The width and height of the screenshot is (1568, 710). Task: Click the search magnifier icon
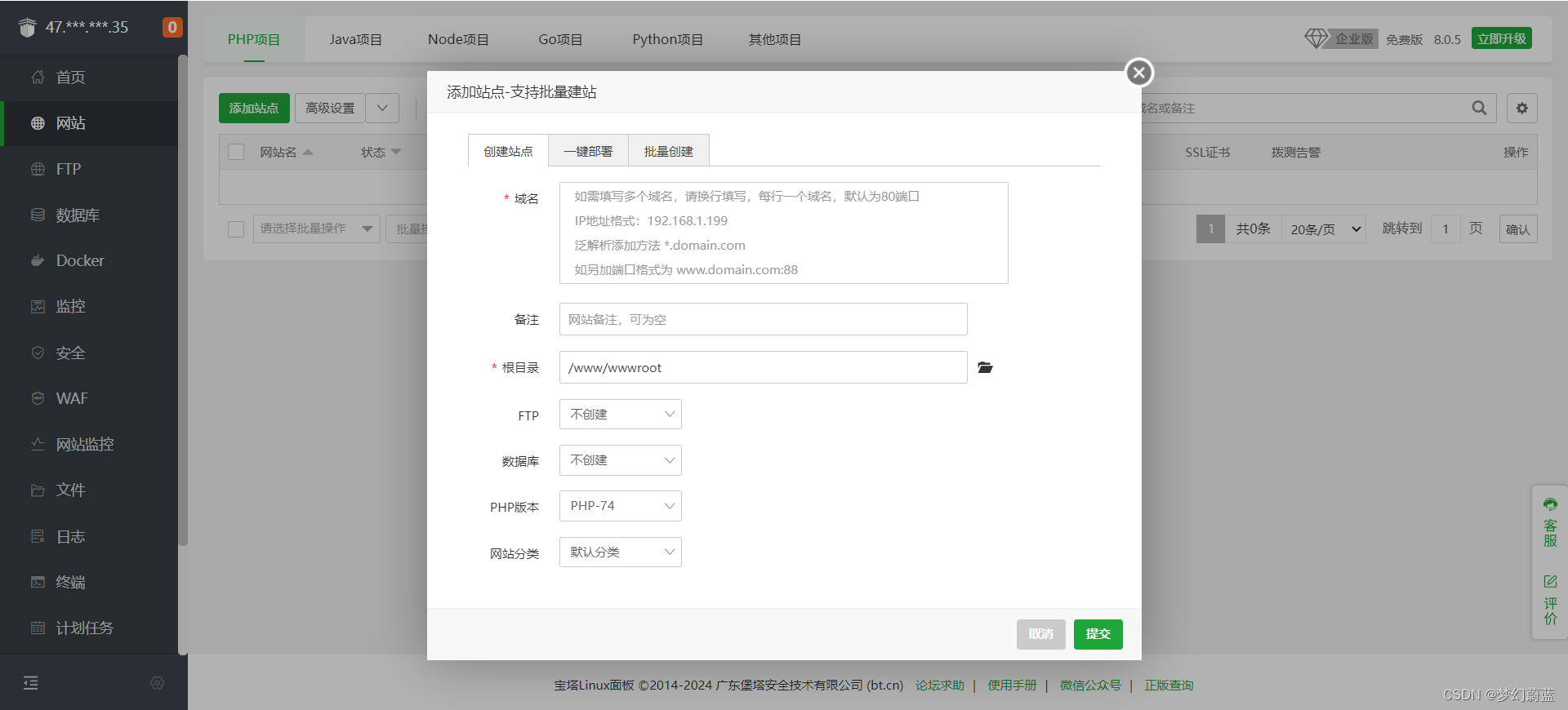click(1479, 108)
